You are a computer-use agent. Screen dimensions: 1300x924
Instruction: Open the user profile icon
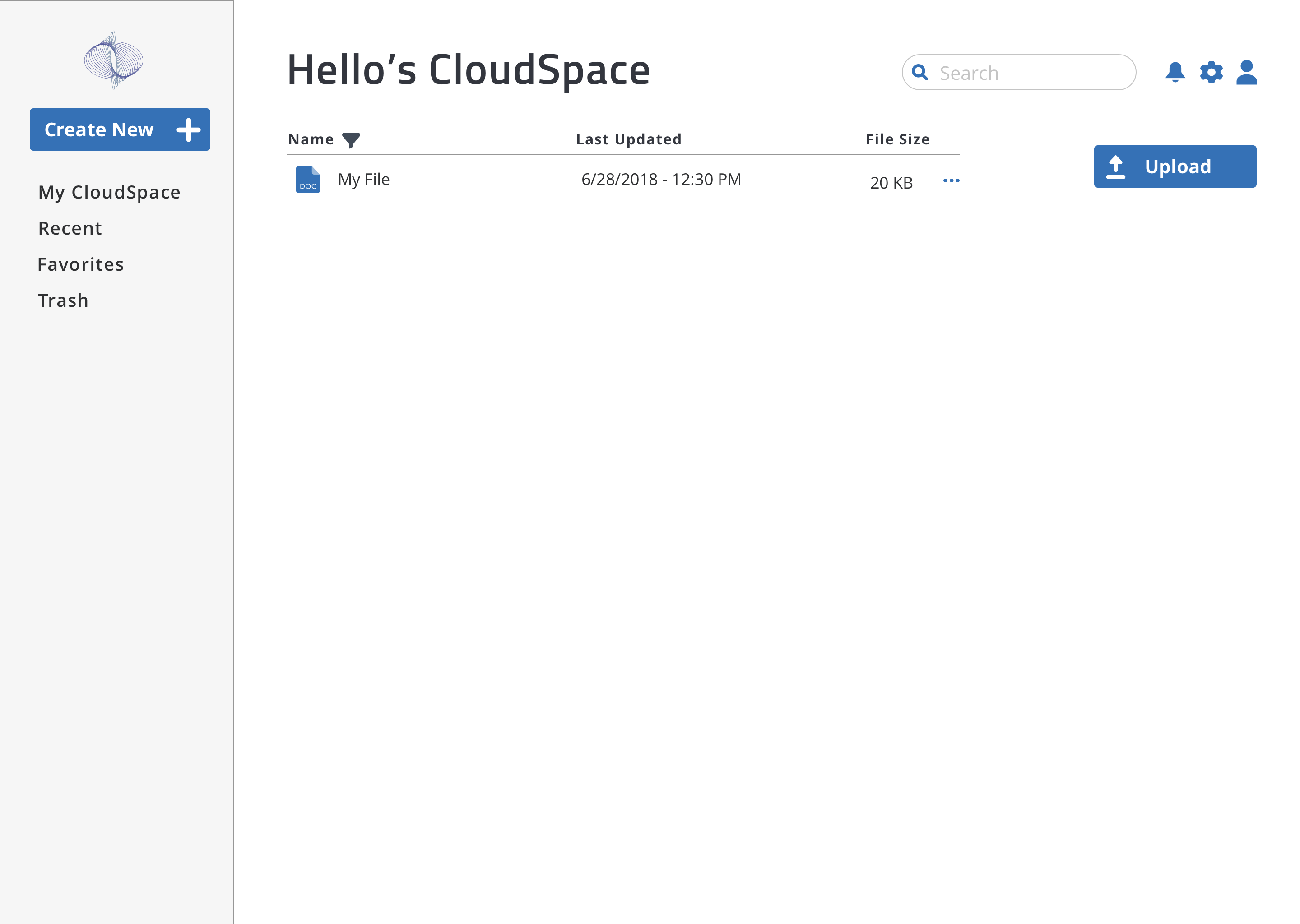pyautogui.click(x=1248, y=72)
